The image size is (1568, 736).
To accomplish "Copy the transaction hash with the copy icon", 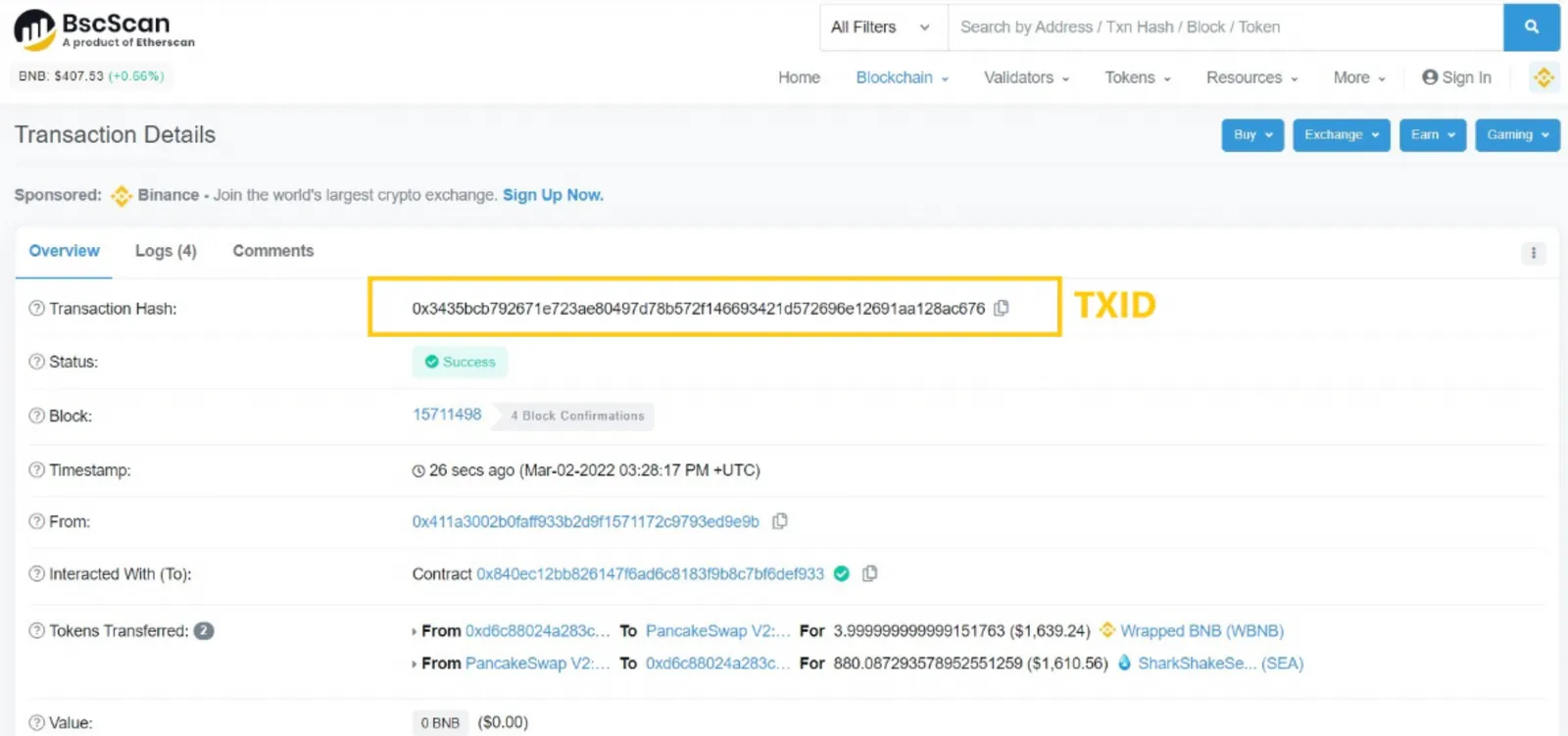I will 1002,308.
